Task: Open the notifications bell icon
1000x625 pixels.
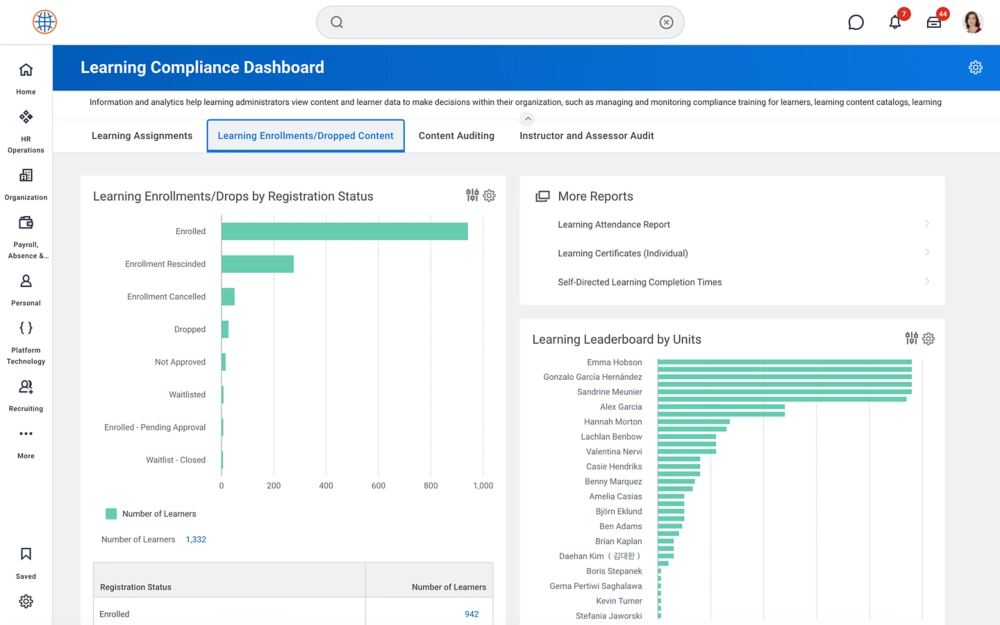Action: point(895,22)
